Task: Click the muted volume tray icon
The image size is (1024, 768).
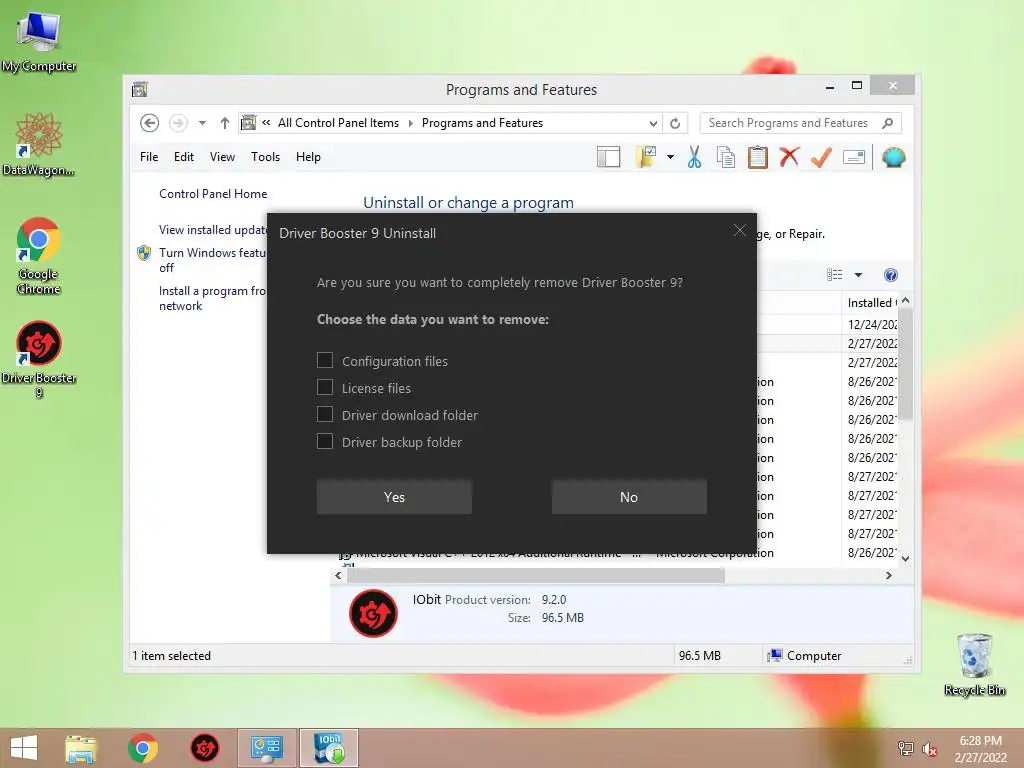Action: tap(930, 749)
